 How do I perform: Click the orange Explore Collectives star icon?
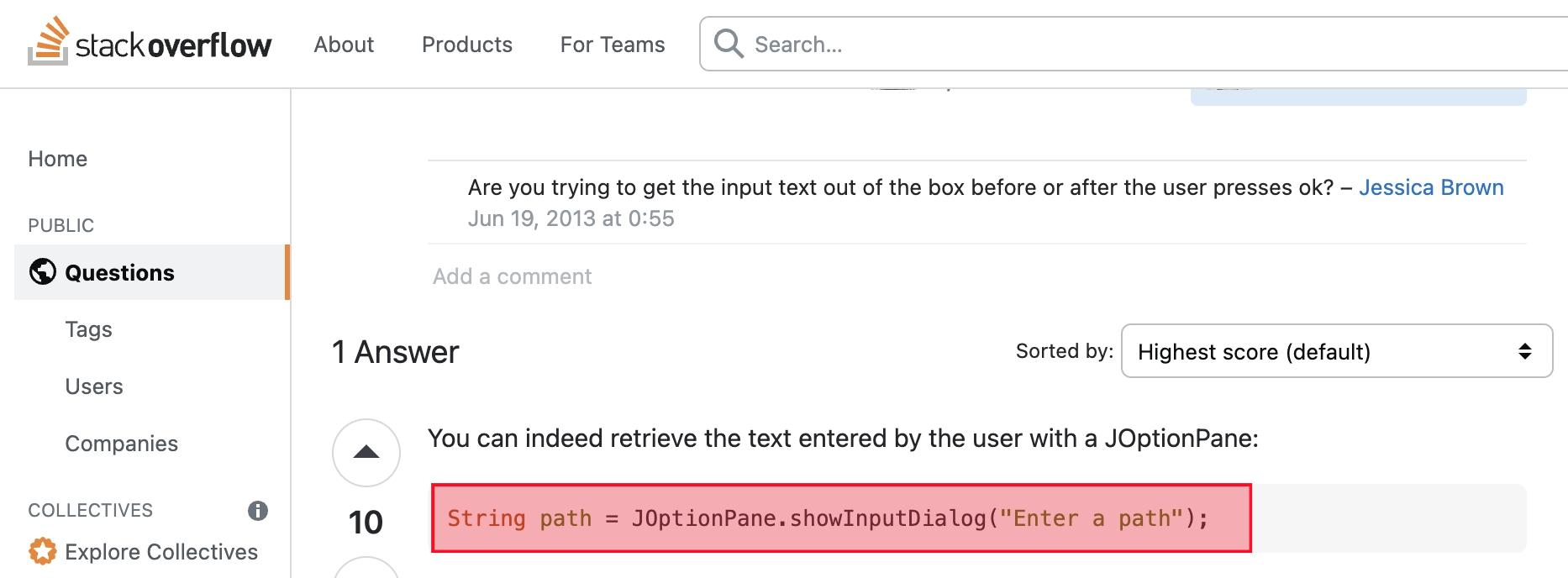click(x=42, y=552)
